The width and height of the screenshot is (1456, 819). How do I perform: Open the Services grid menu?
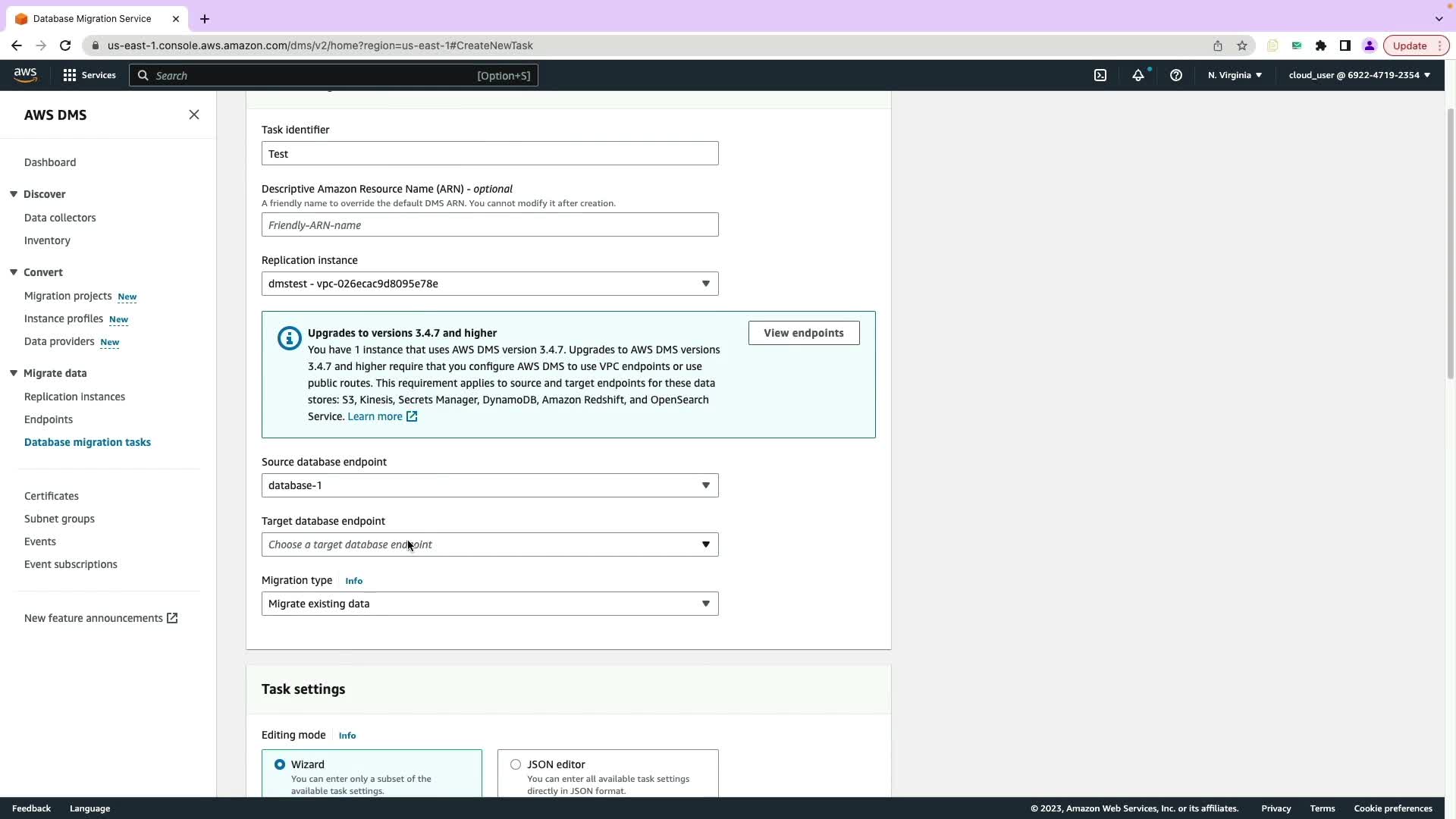[x=89, y=75]
